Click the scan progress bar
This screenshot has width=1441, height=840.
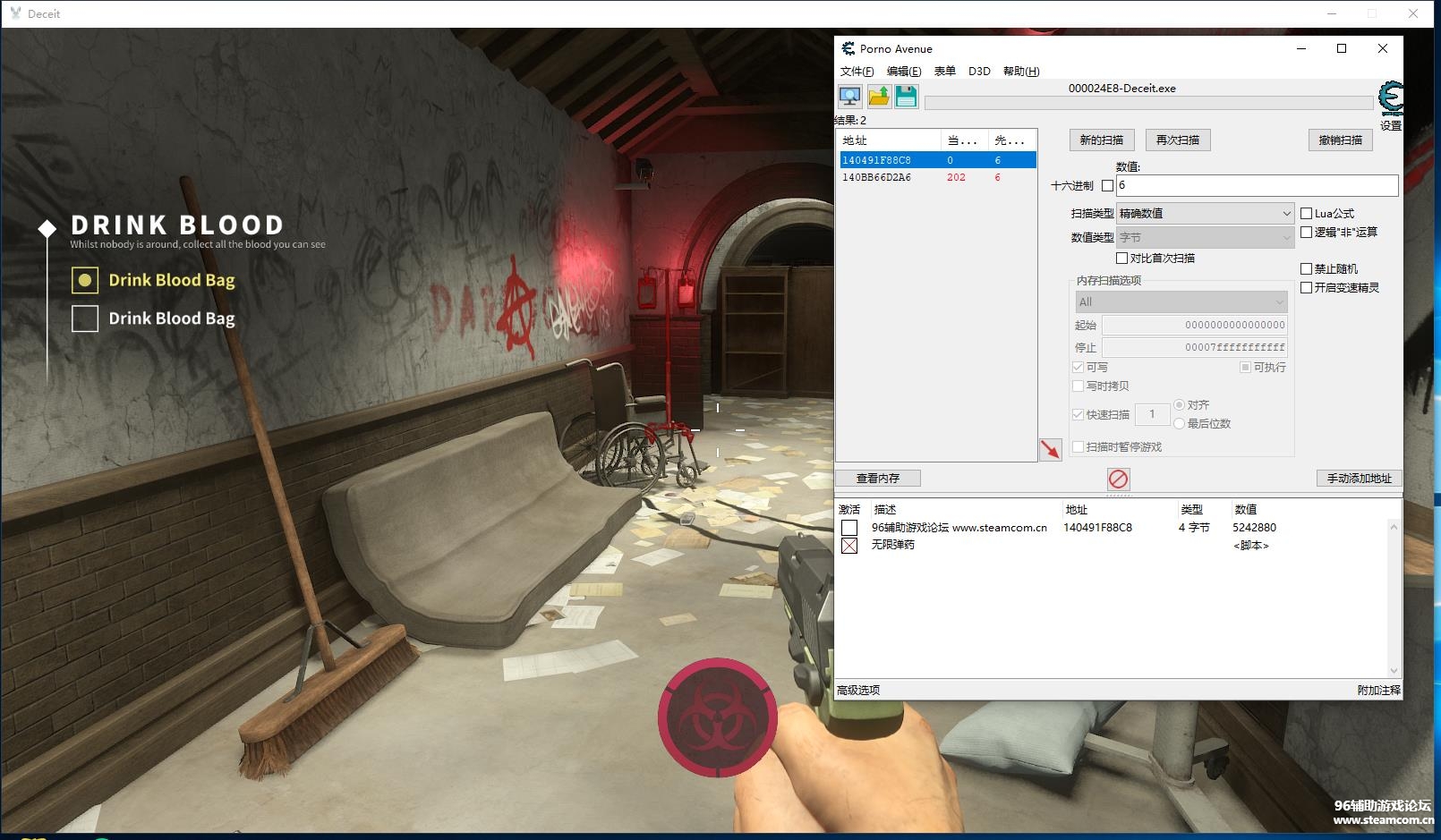point(1148,104)
